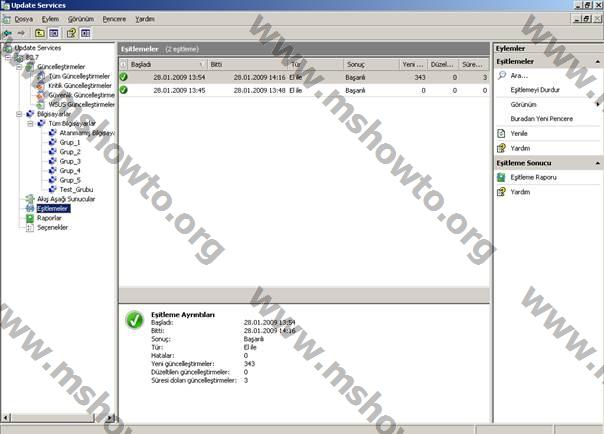Open Eşitleme Raporu action
This screenshot has height=434, width=604.
[534, 177]
